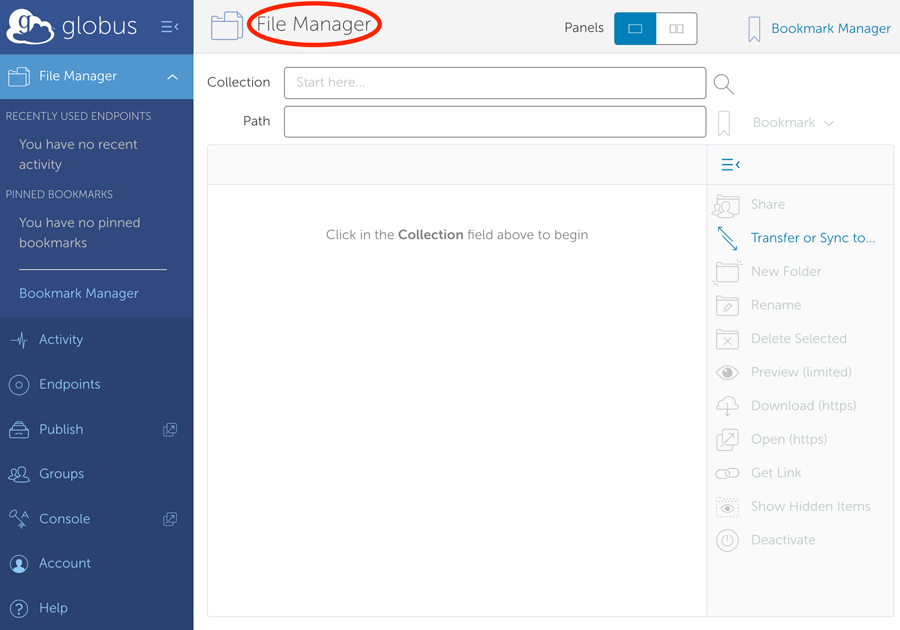This screenshot has height=630, width=900.
Task: Click the Publish tray icon
Action: click(19, 430)
